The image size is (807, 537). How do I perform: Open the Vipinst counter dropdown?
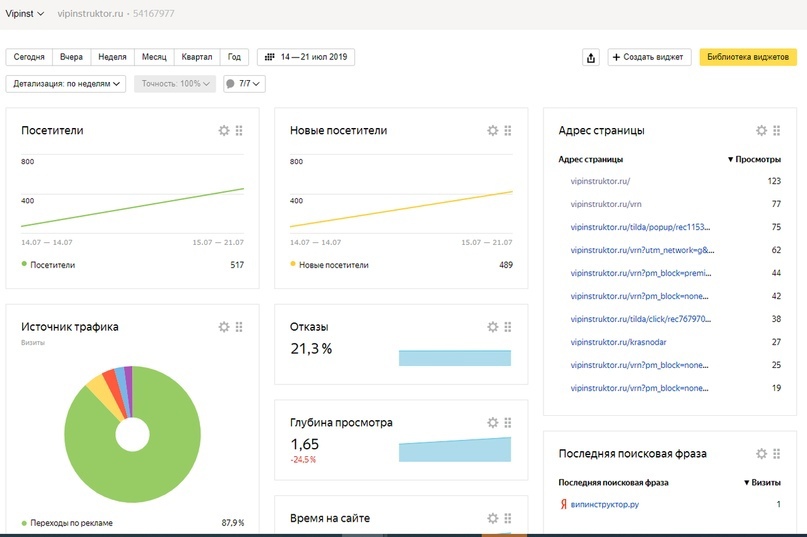coord(24,14)
